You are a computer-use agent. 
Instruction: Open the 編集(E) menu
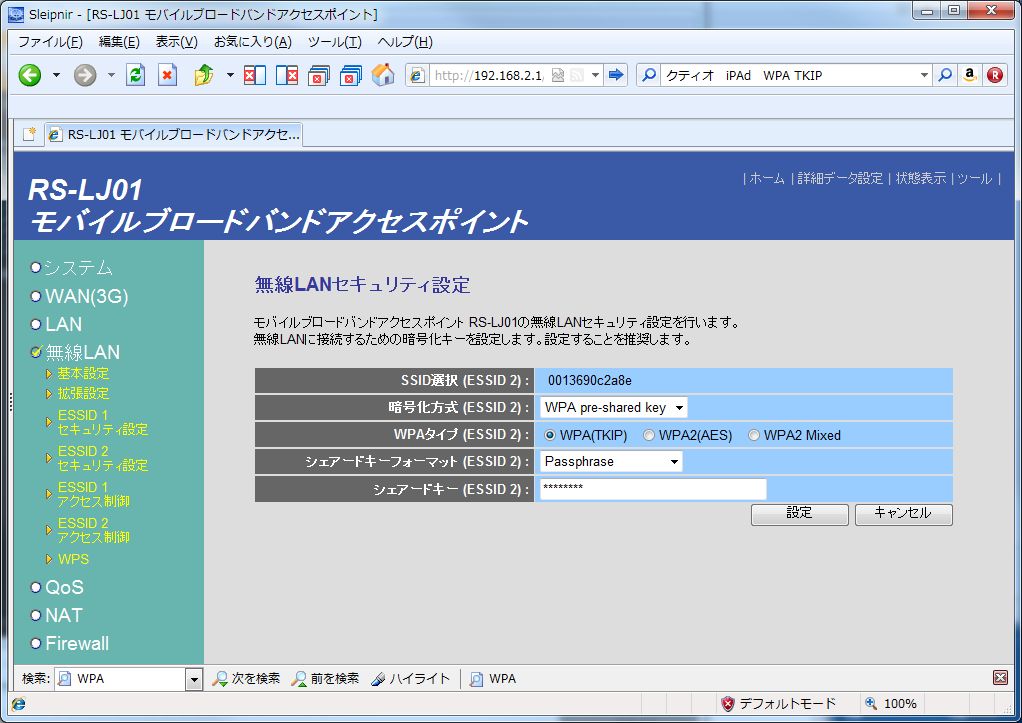119,42
